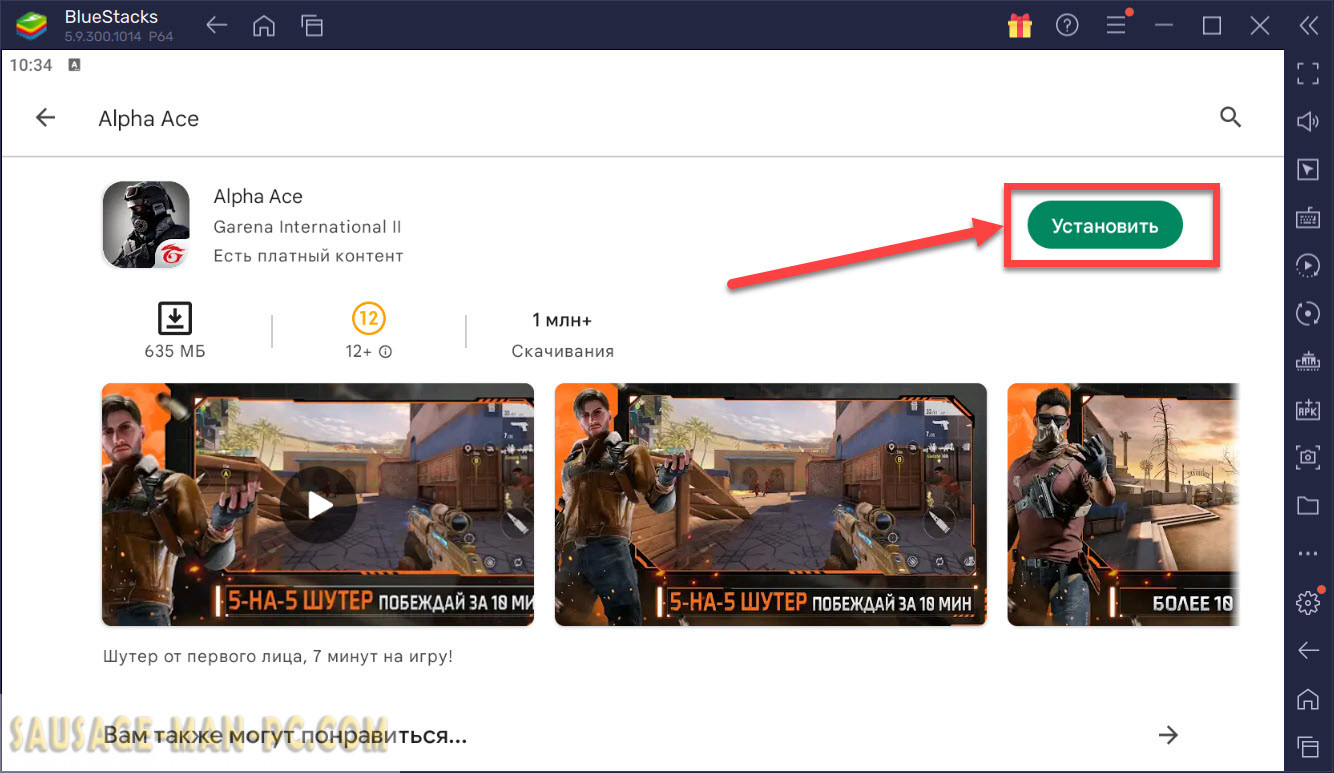Click the '1 млн+' downloads count
Viewport: 1334px width, 773px height.
562,320
